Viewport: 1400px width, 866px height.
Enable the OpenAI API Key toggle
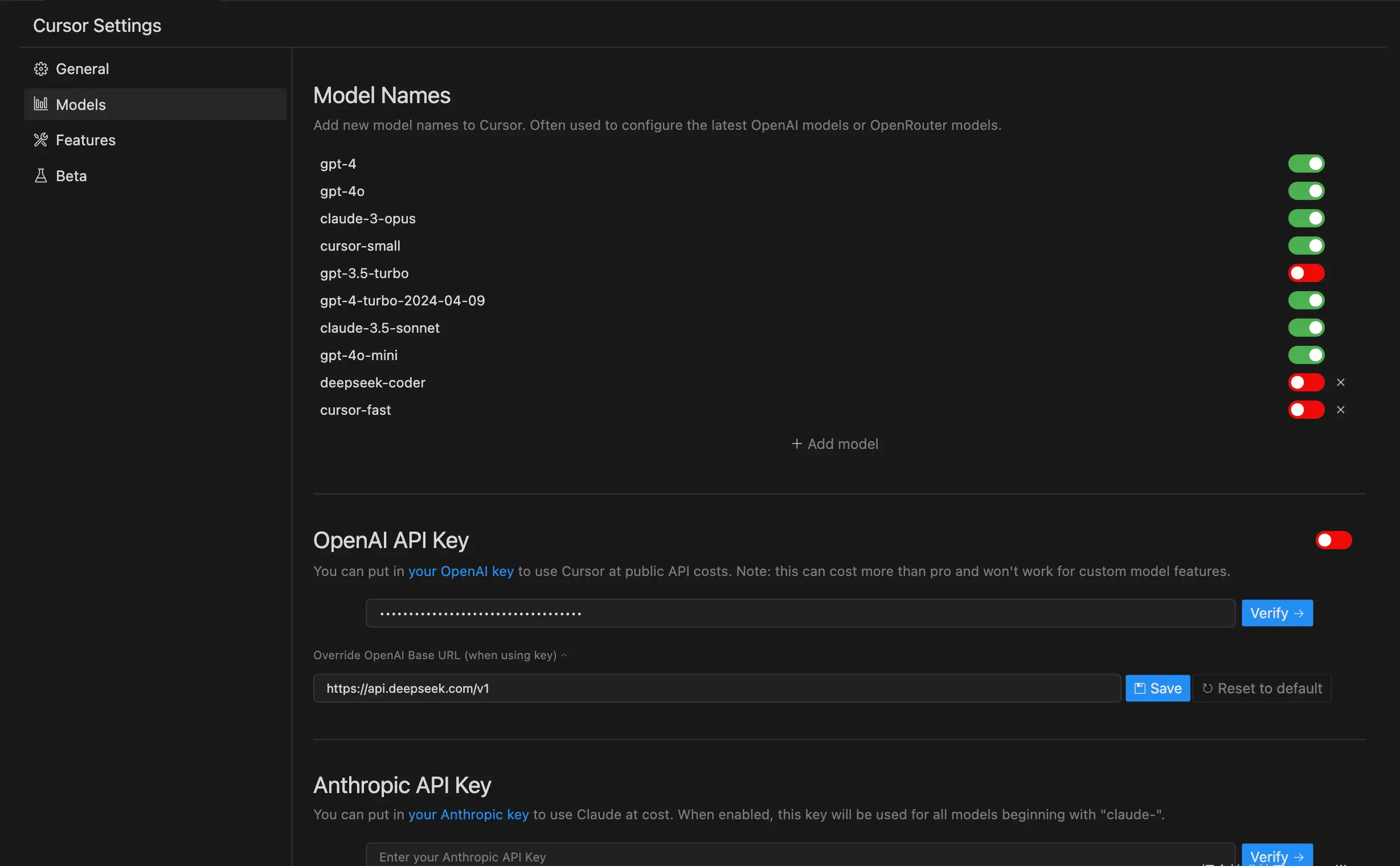1333,540
